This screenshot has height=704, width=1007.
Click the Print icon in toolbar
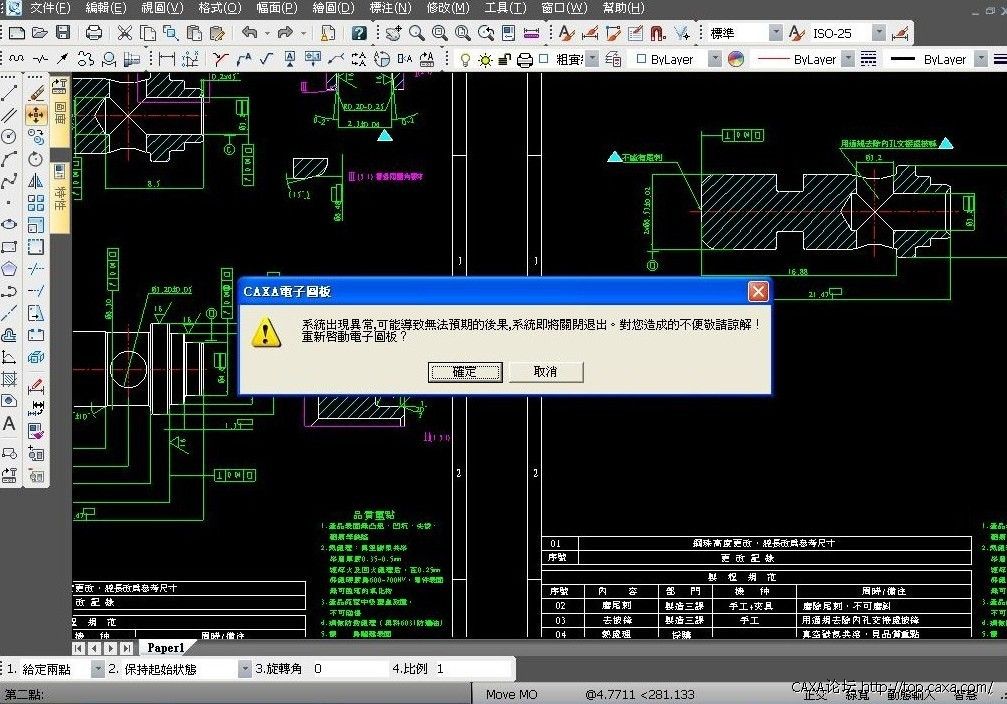coord(94,33)
